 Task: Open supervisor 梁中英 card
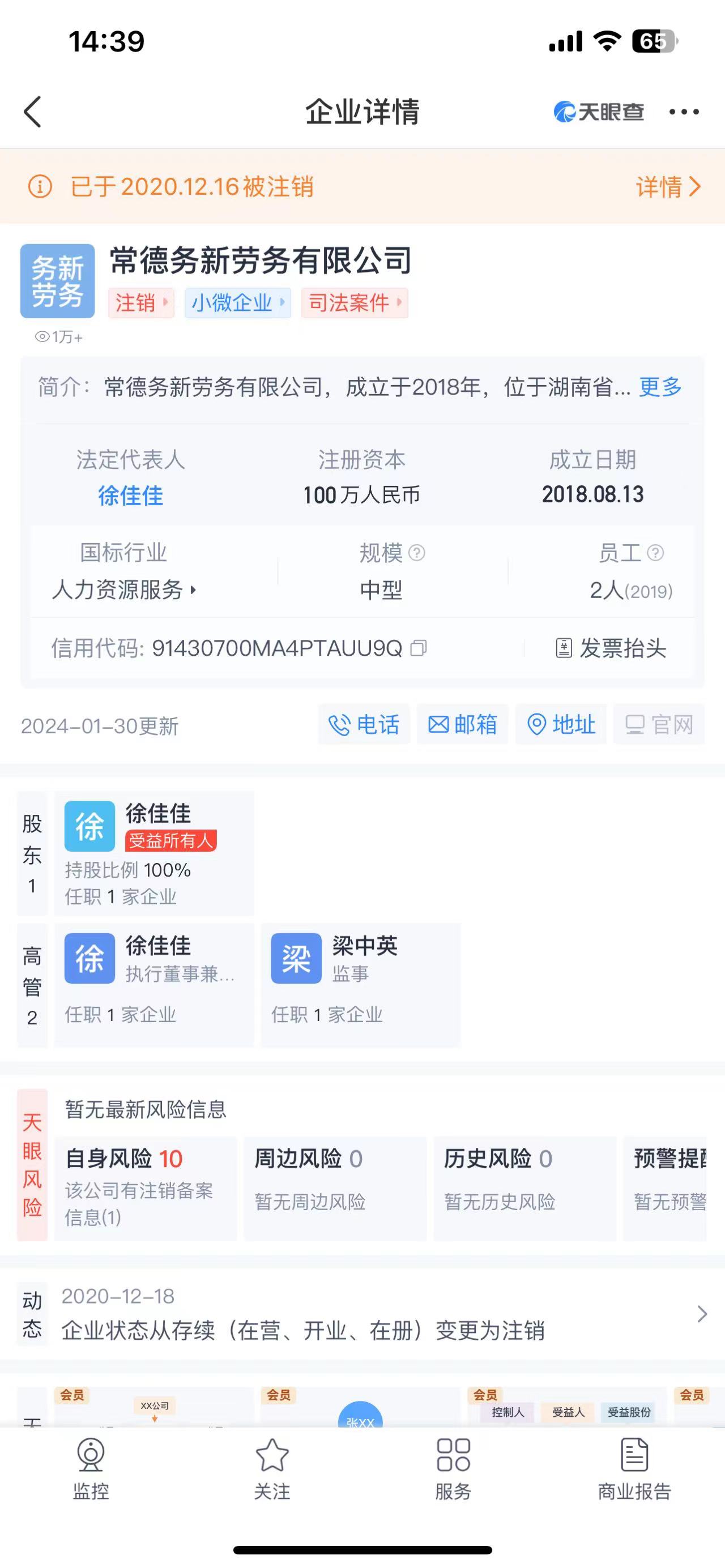pyautogui.click(x=360, y=985)
